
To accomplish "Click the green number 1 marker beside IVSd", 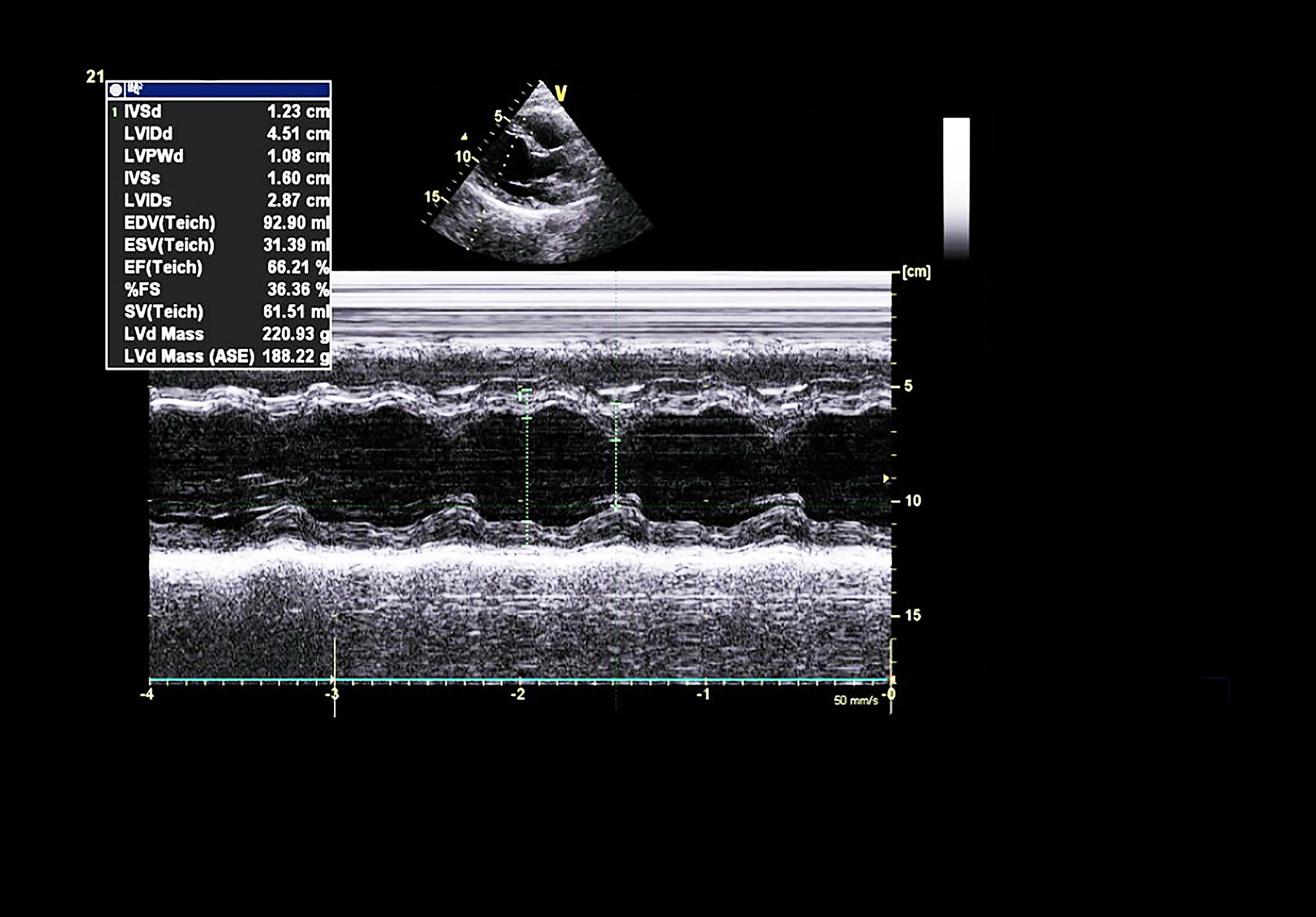I will pos(114,112).
